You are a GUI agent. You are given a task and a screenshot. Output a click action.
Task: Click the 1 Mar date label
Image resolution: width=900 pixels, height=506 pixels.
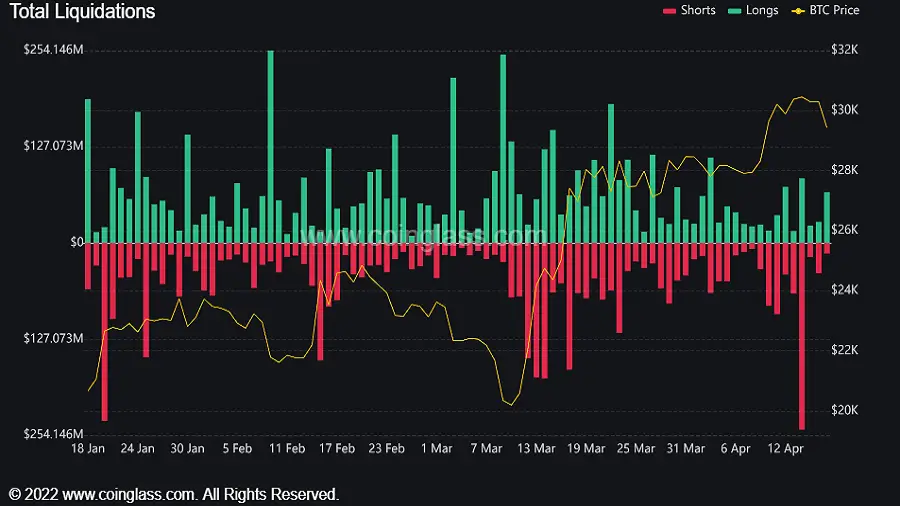pos(436,449)
